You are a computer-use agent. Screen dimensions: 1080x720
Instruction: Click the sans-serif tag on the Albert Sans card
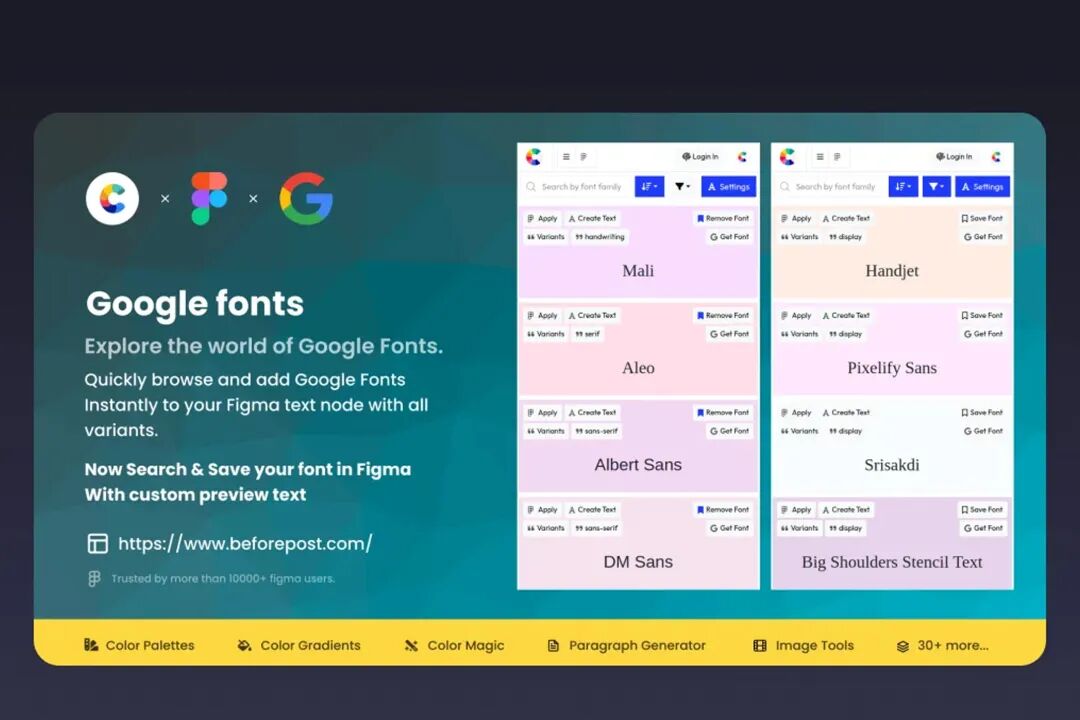tap(596, 431)
